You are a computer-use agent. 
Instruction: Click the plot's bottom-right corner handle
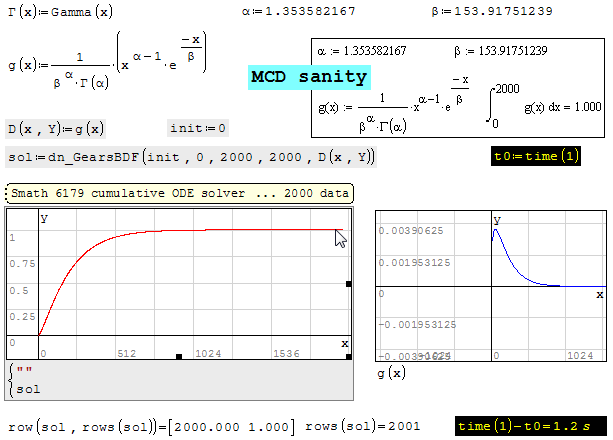pos(348,356)
